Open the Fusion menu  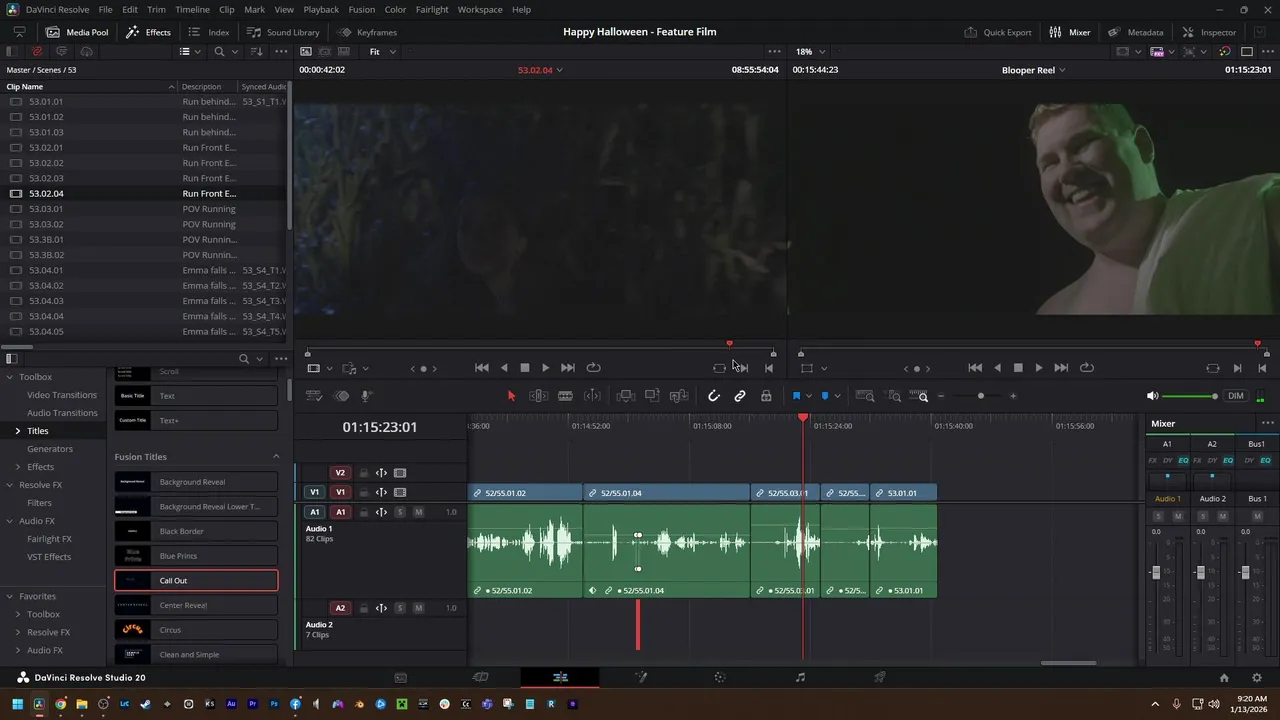[x=361, y=9]
